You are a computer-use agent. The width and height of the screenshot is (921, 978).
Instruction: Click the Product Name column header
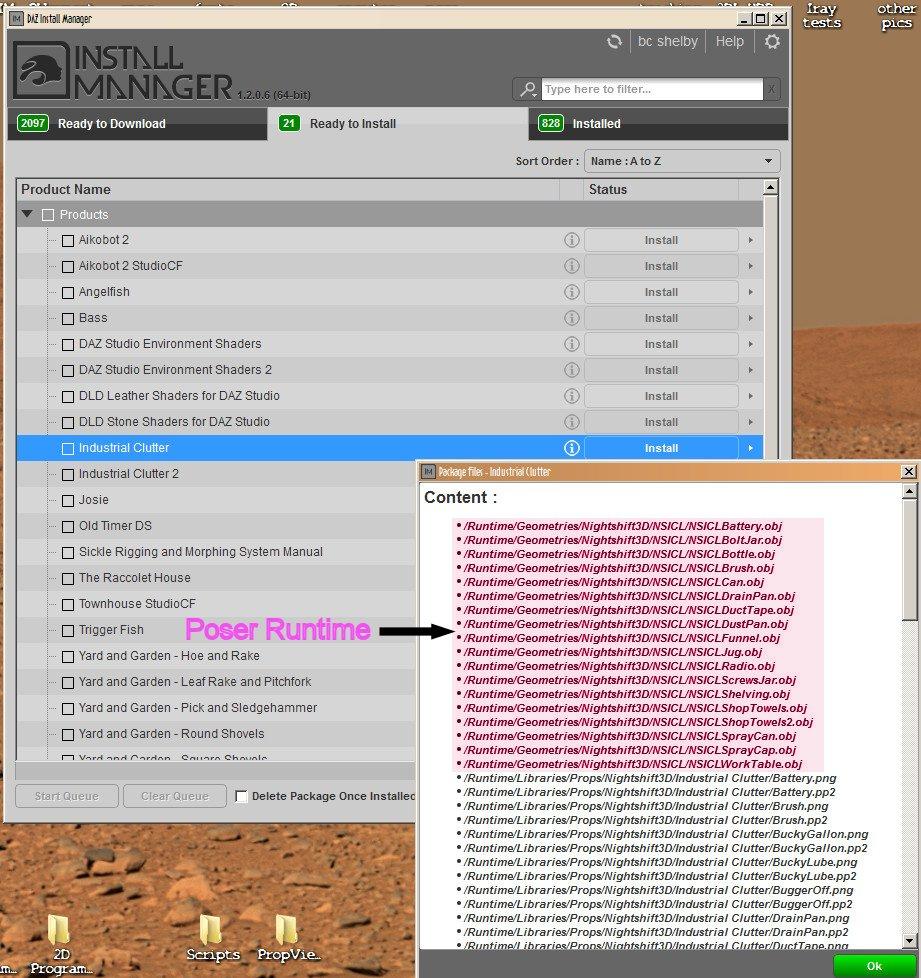[288, 190]
